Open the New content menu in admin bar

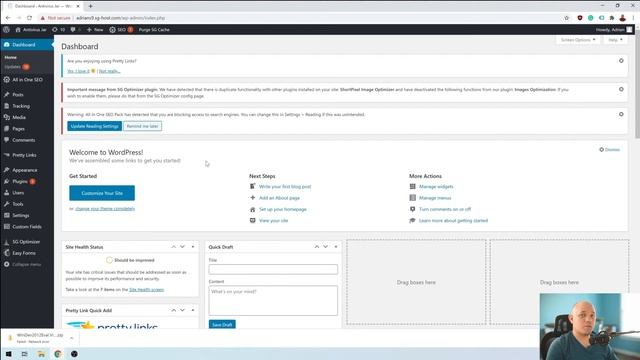(95, 29)
